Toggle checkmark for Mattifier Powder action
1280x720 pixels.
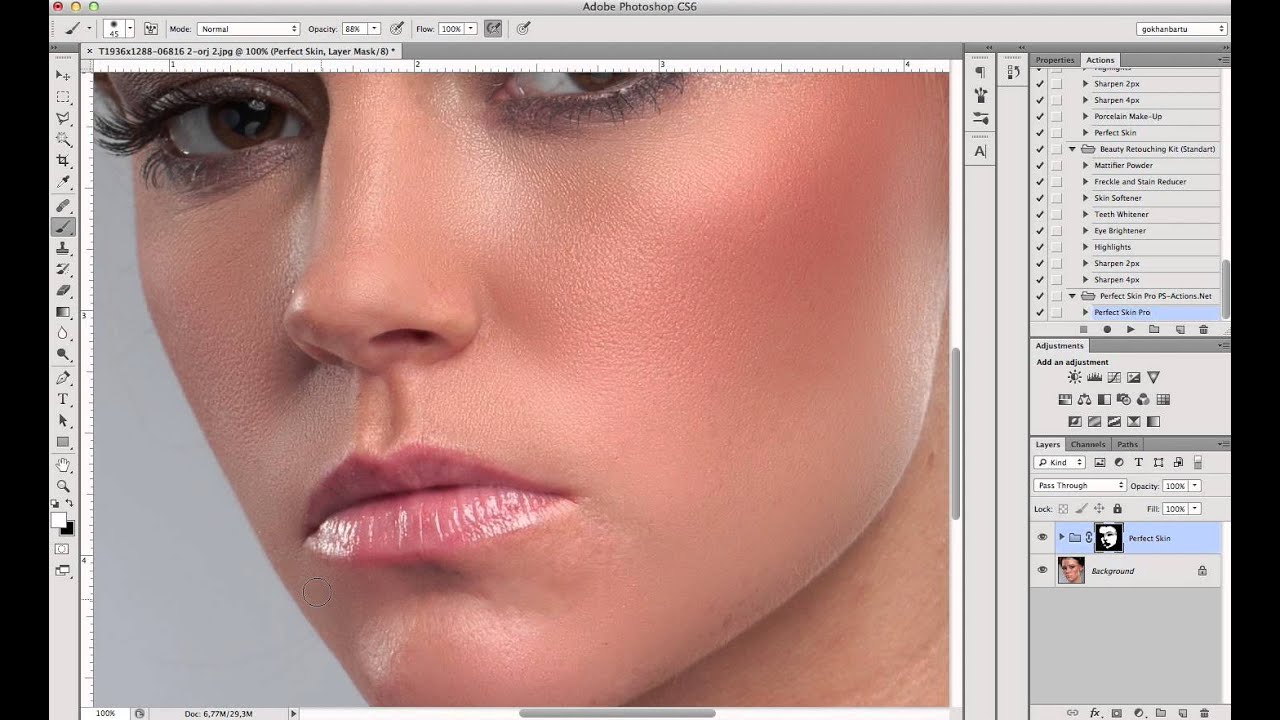(x=1040, y=165)
